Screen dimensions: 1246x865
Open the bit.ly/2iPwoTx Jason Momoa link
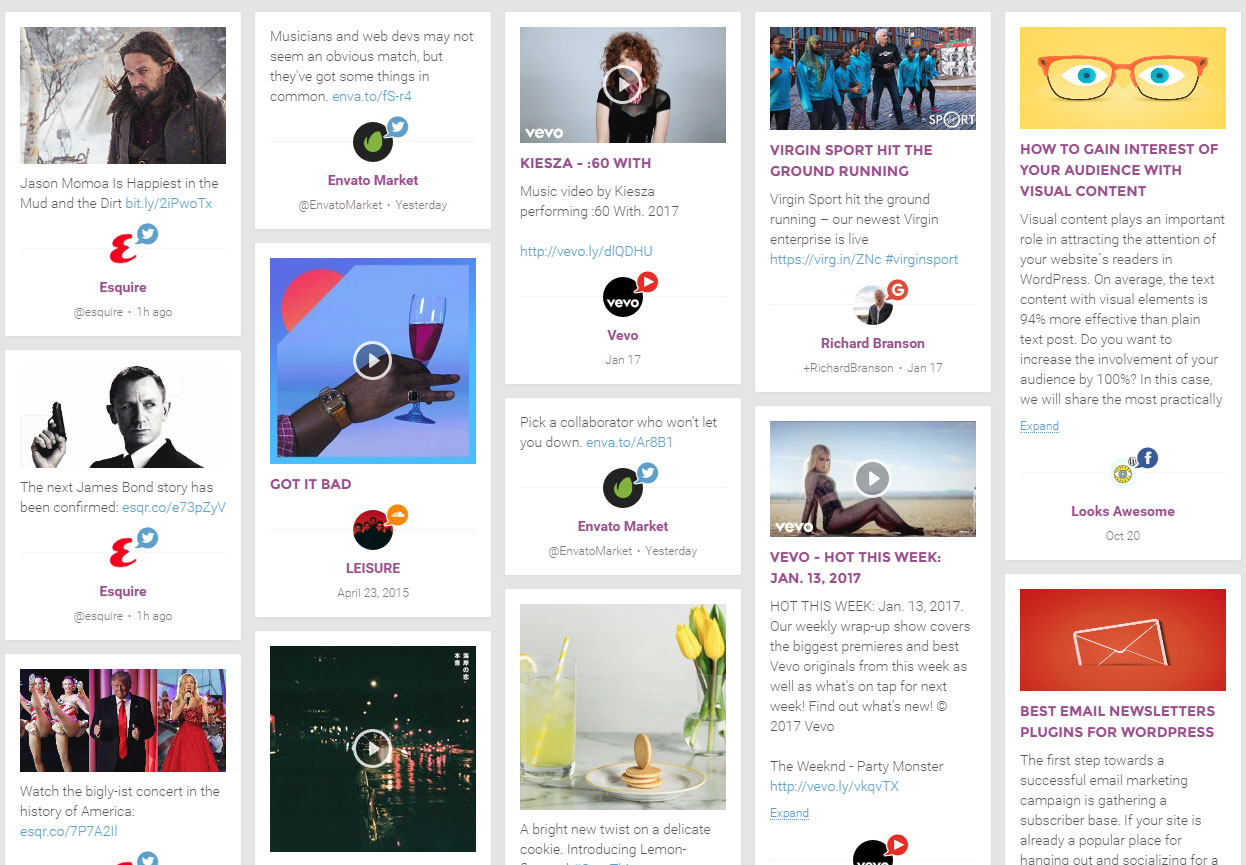click(168, 203)
